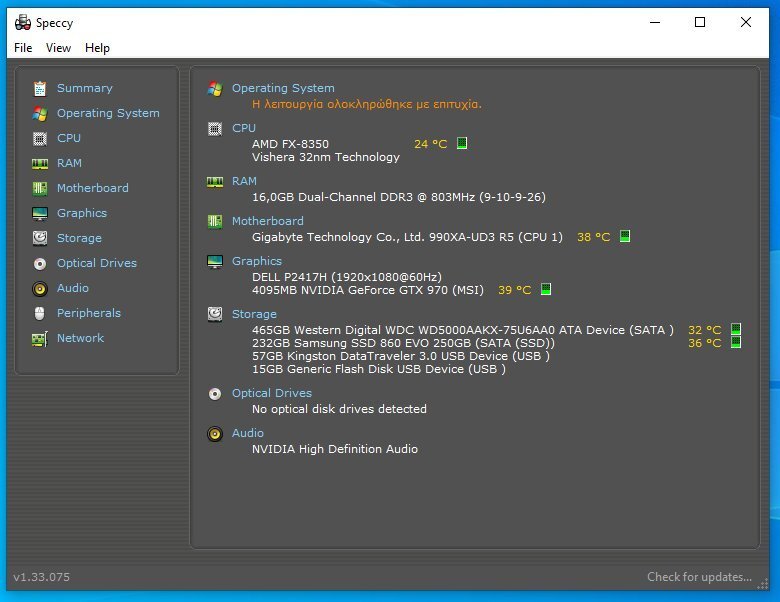Click the NVIDIA GeForce GTX 970 line
The image size is (780, 602).
(x=368, y=290)
